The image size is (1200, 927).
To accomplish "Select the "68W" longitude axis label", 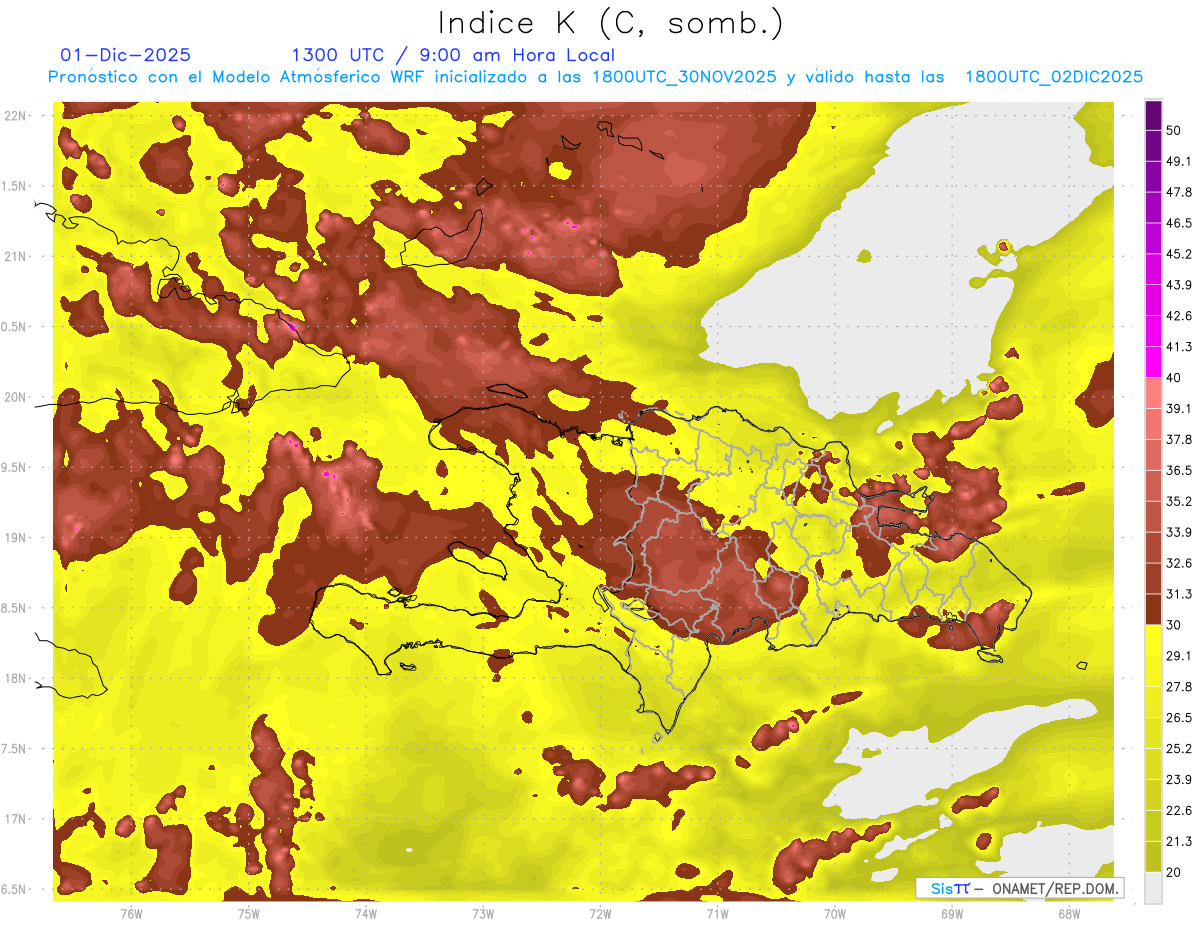I will coord(1069,914).
